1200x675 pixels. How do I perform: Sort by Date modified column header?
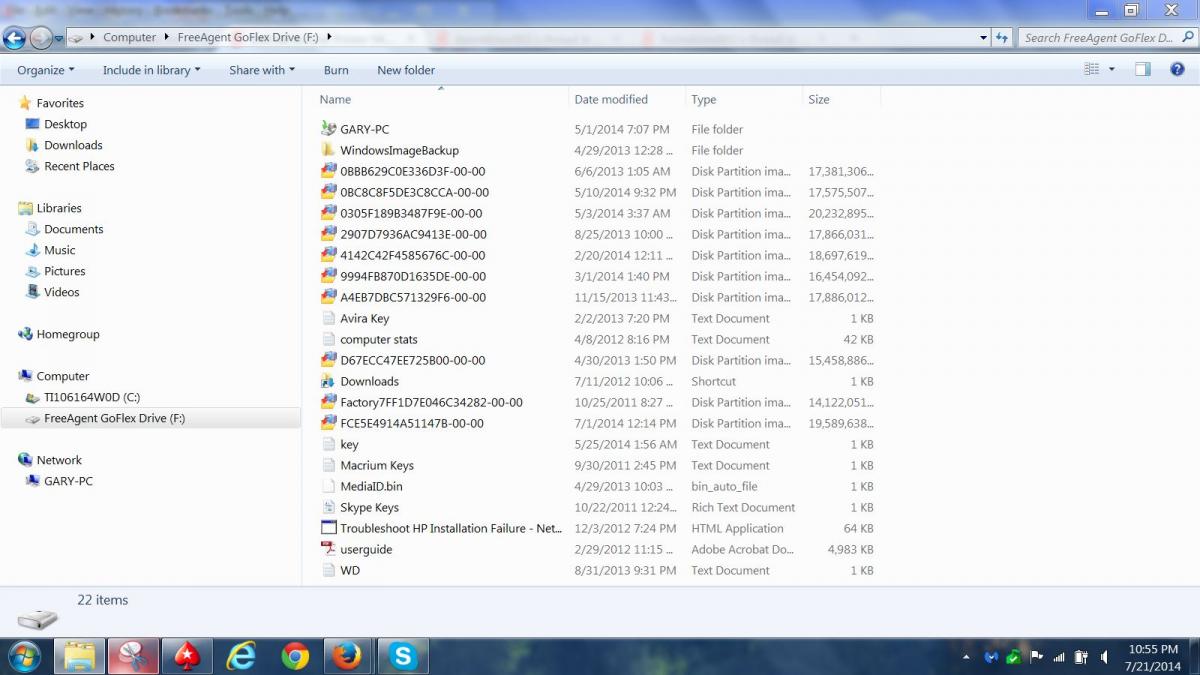coord(611,99)
